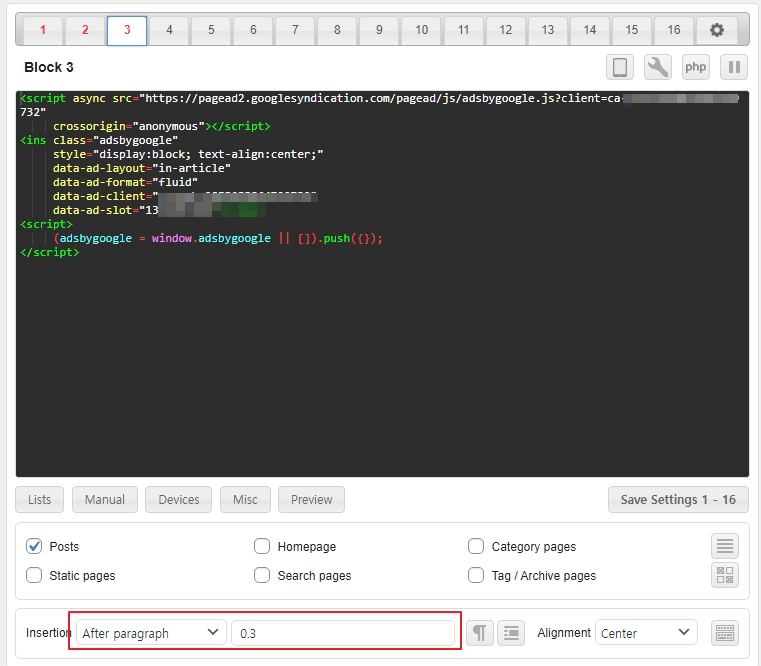761x666 pixels.
Task: Enable Tag / Archive pages checkbox
Action: point(476,575)
